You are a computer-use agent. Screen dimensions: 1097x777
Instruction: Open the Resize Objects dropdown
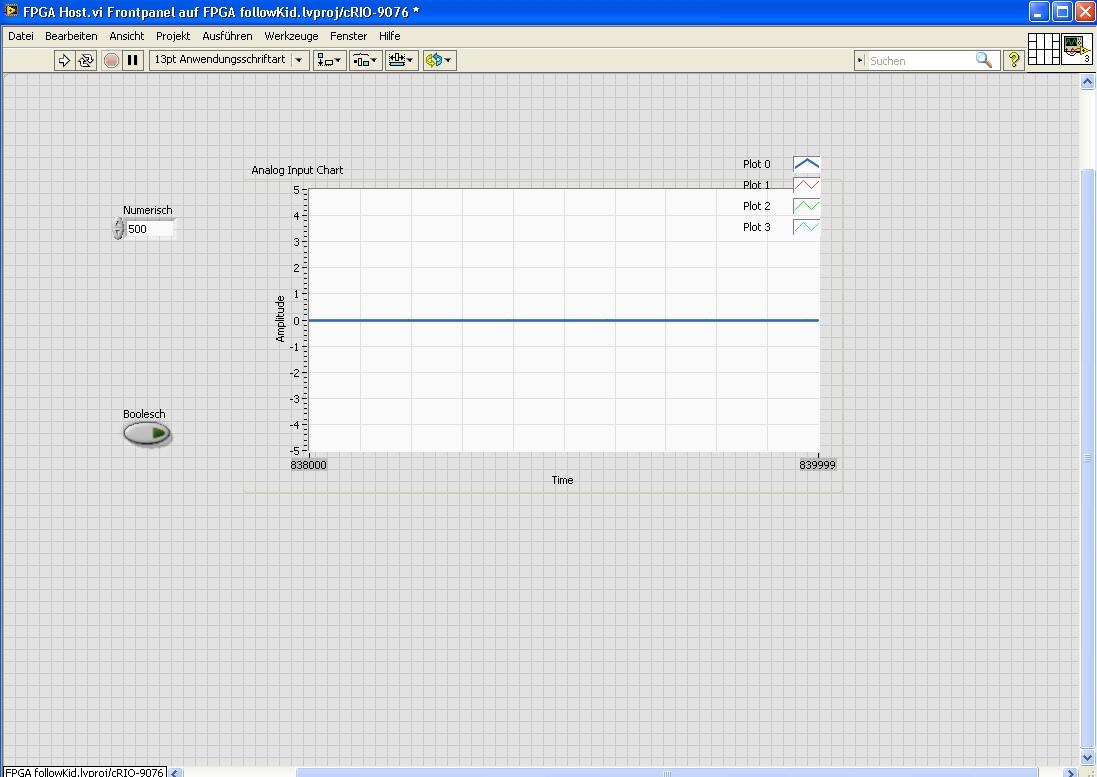point(402,60)
